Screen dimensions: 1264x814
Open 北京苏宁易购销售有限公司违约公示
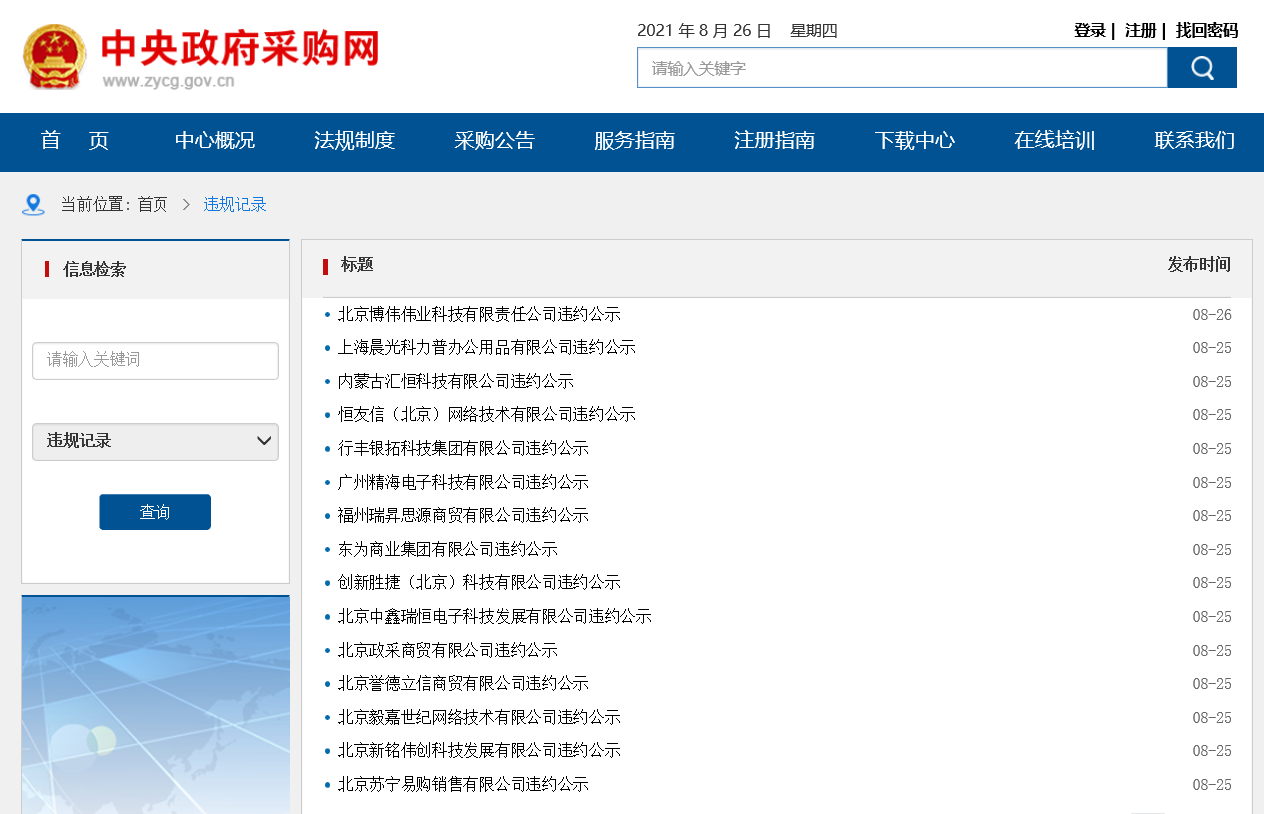(463, 785)
